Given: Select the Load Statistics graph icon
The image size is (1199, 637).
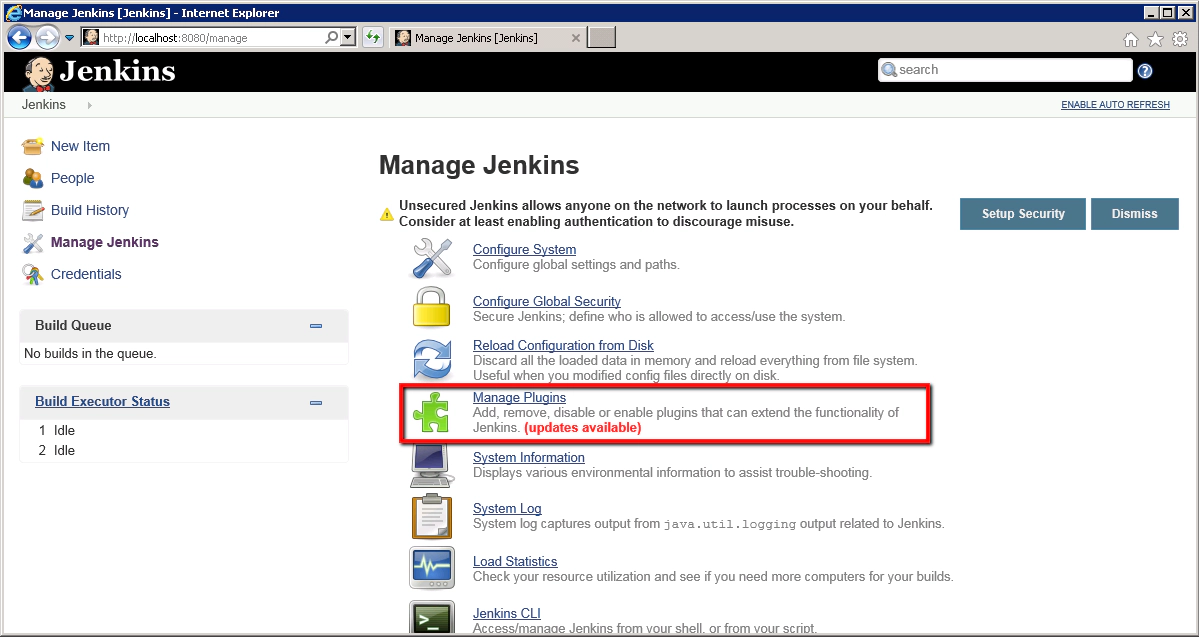Looking at the screenshot, I should pos(431,569).
